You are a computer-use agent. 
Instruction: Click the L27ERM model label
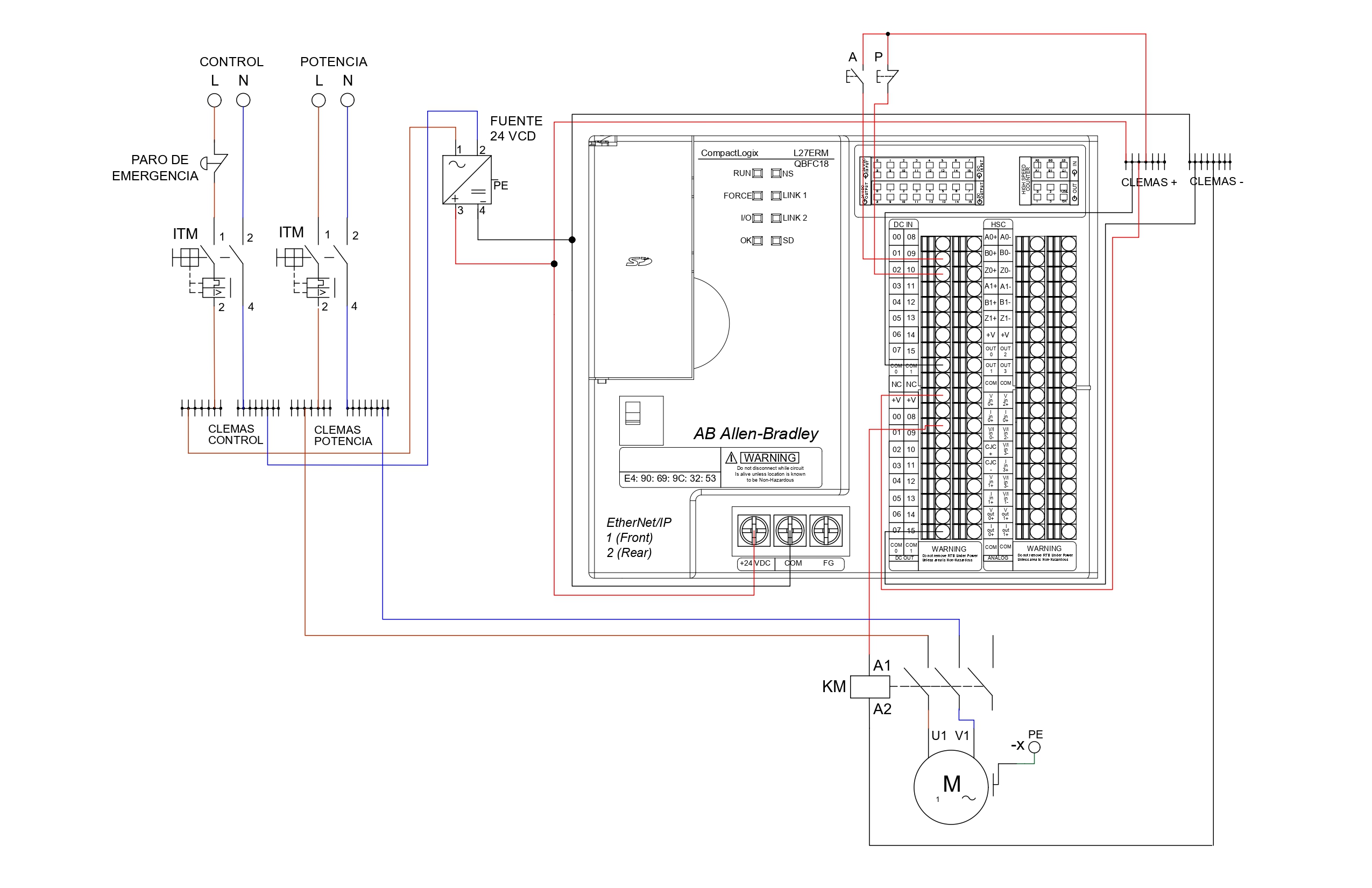click(811, 153)
